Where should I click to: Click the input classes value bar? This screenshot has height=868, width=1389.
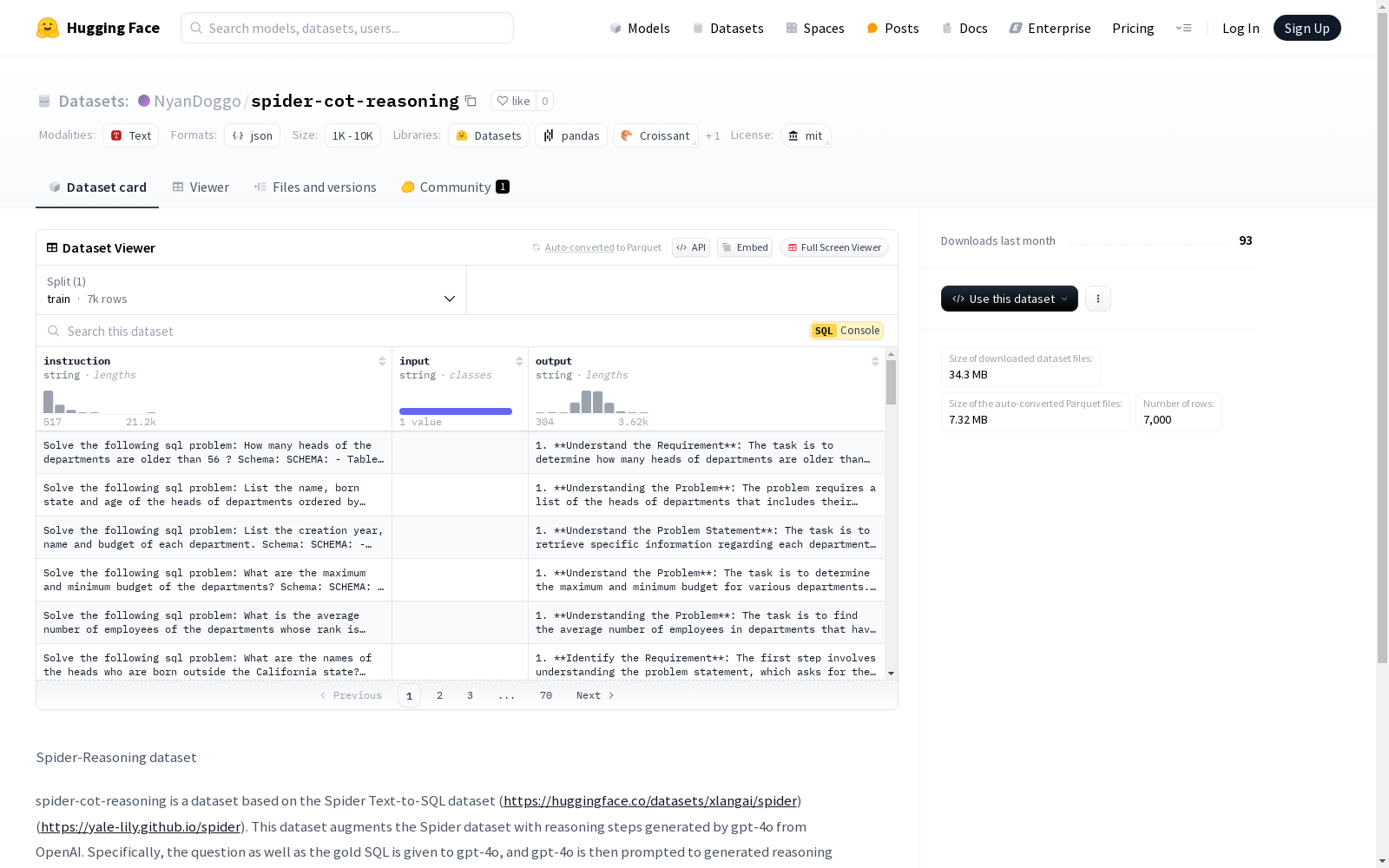click(456, 411)
